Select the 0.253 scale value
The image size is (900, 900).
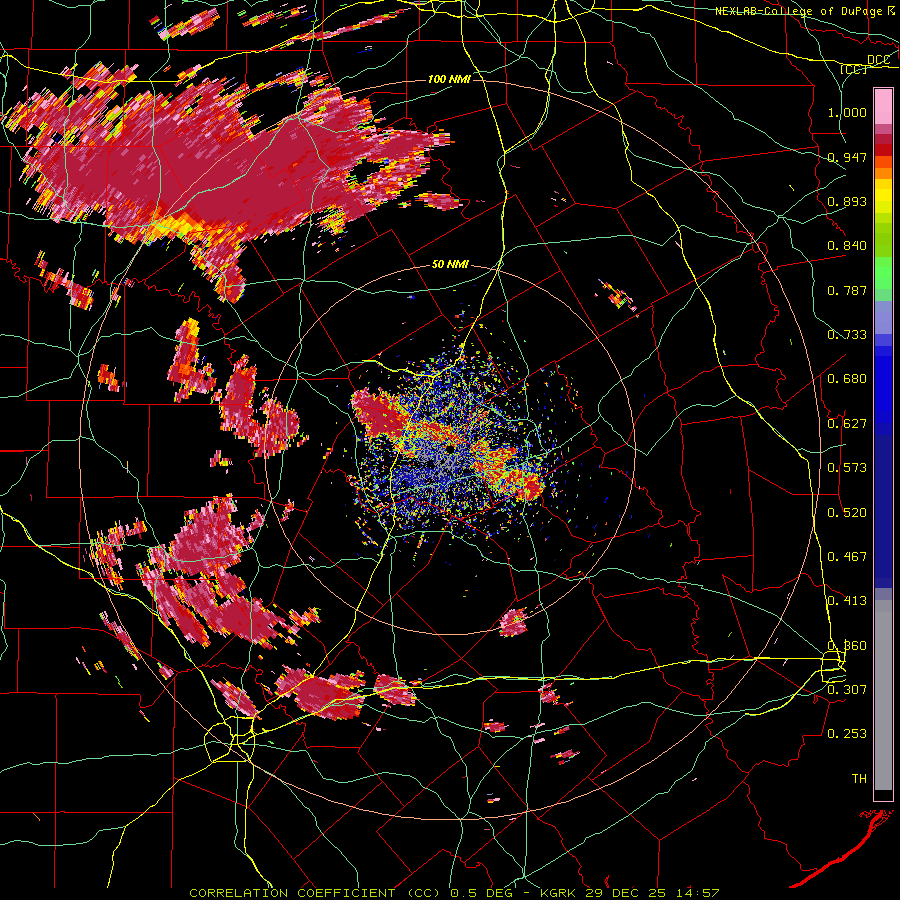pos(847,734)
